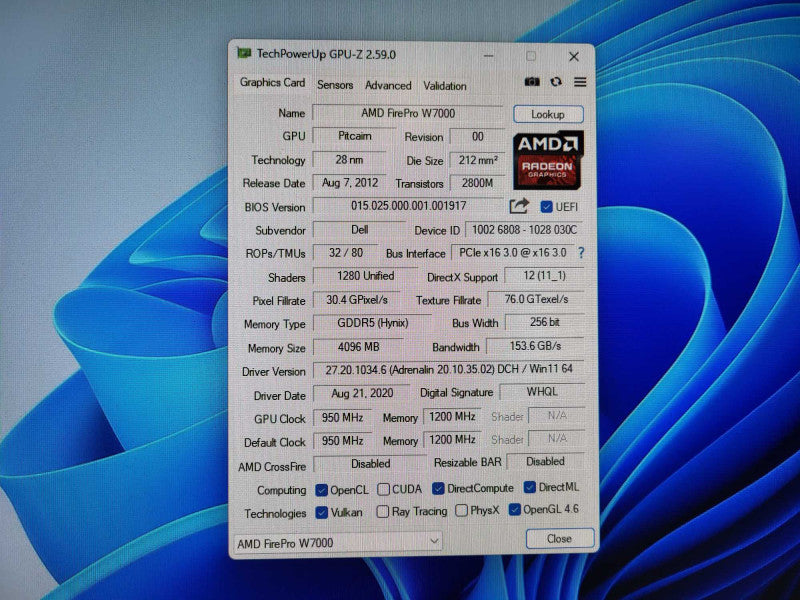Click the Default Clock row Shader N/A

pyautogui.click(x=557, y=438)
